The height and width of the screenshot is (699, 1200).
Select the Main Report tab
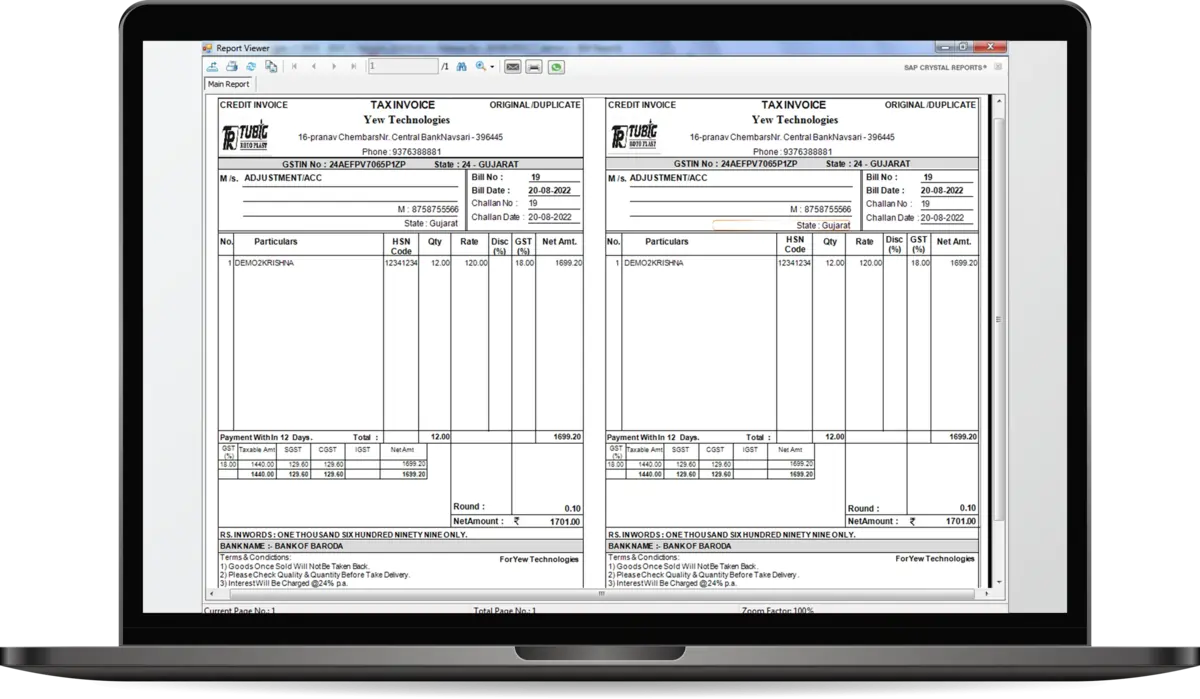pos(228,84)
